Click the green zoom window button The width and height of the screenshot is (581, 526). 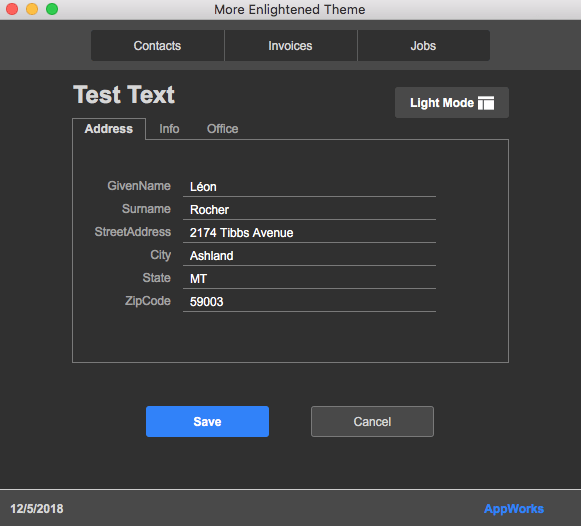click(x=52, y=9)
